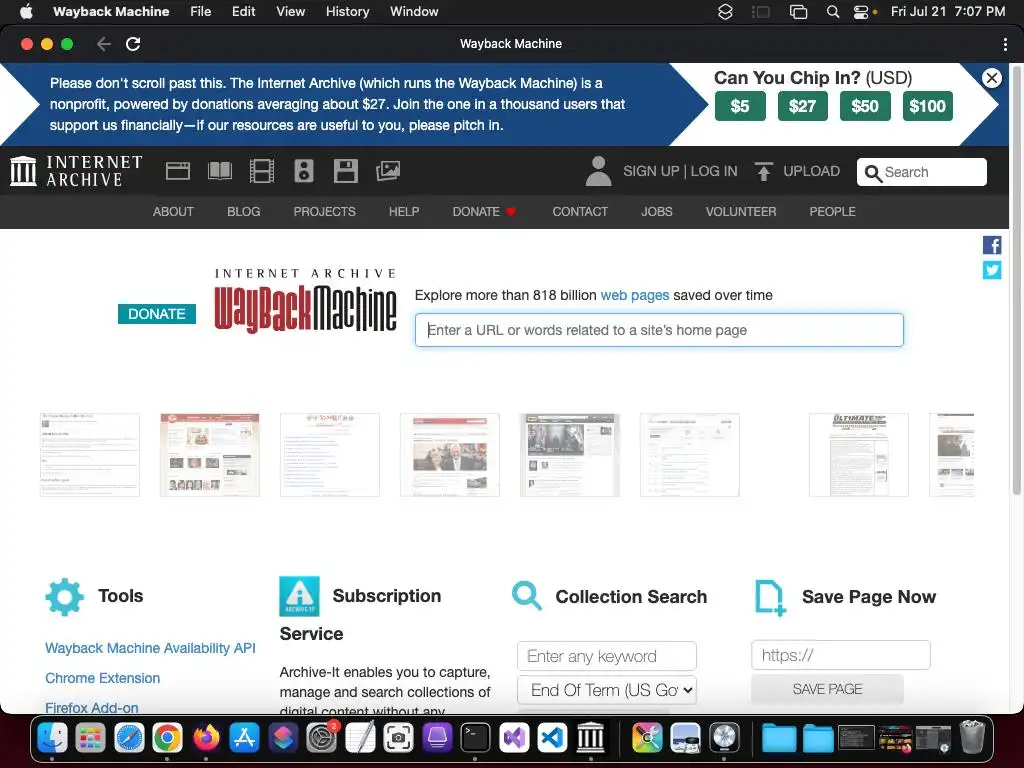The height and width of the screenshot is (768, 1024).
Task: Open the Audio speaker icon
Action: point(304,171)
